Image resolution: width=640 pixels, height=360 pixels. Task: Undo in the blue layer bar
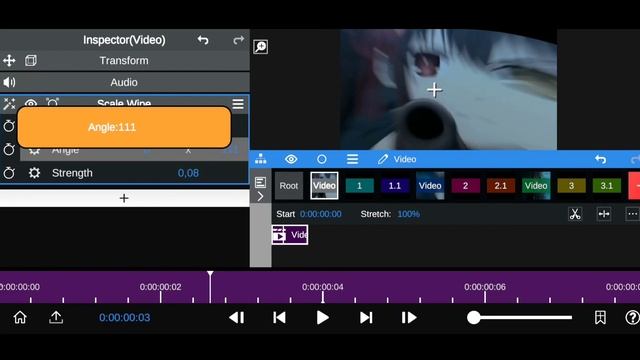pos(600,159)
